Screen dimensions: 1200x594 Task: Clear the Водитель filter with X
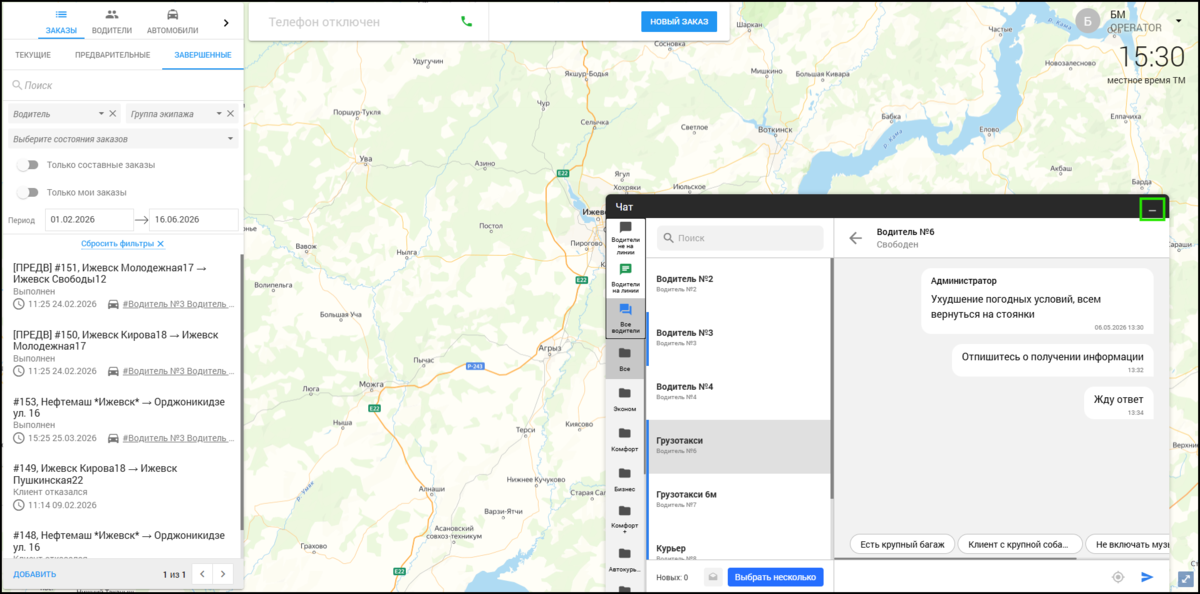pyautogui.click(x=113, y=114)
